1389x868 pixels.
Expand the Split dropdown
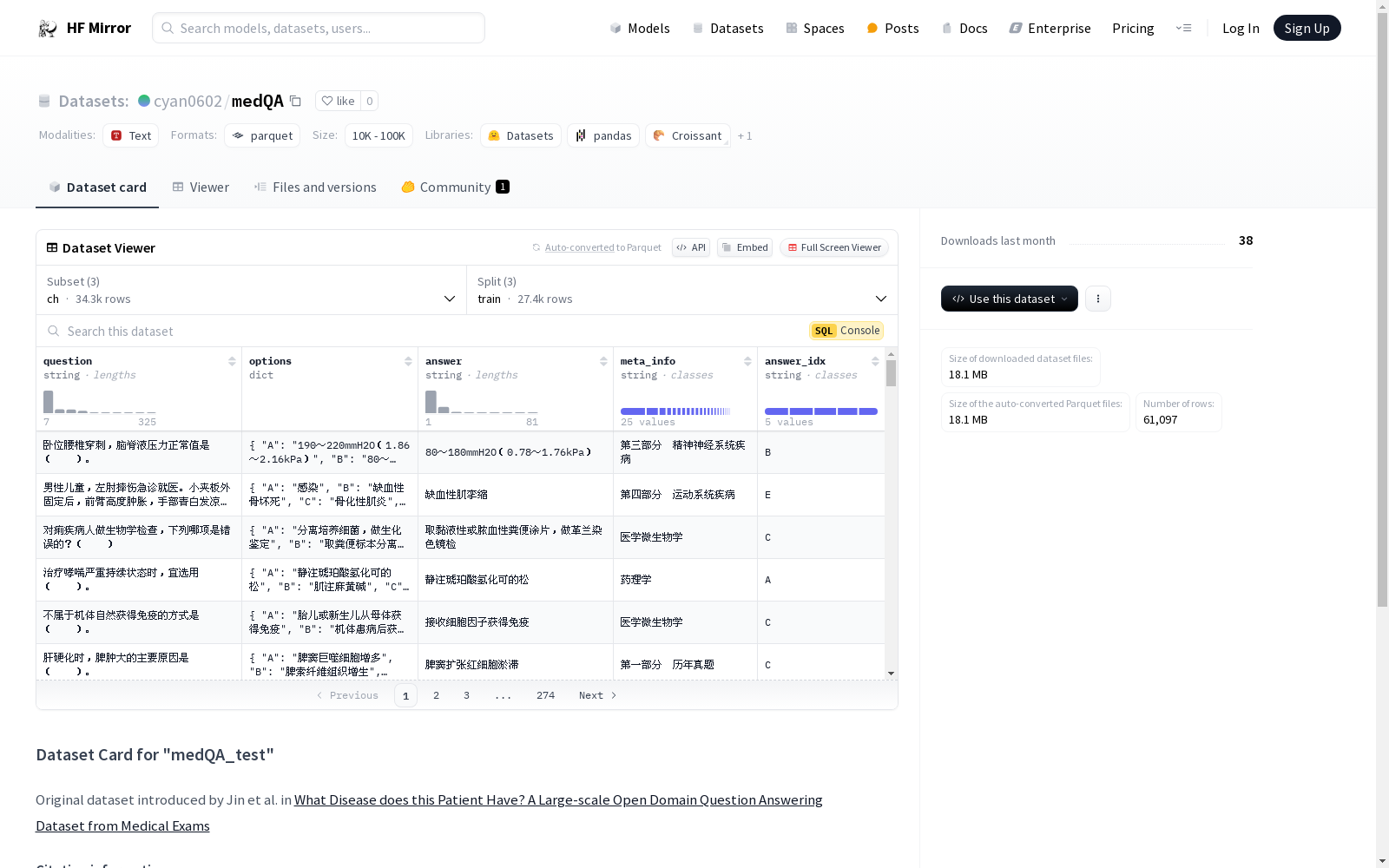coord(682,290)
